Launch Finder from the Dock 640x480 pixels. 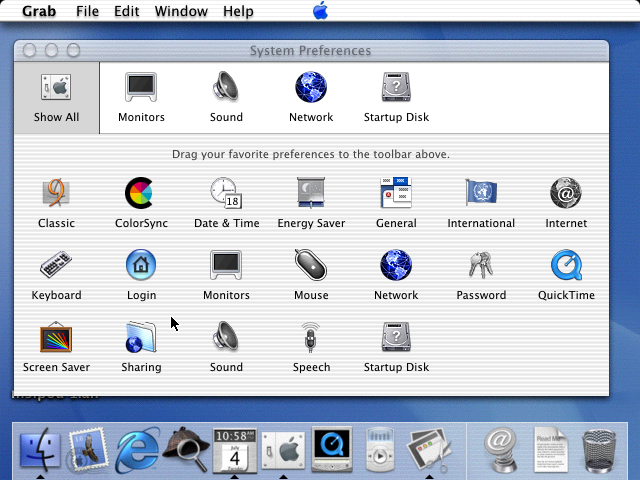point(40,451)
